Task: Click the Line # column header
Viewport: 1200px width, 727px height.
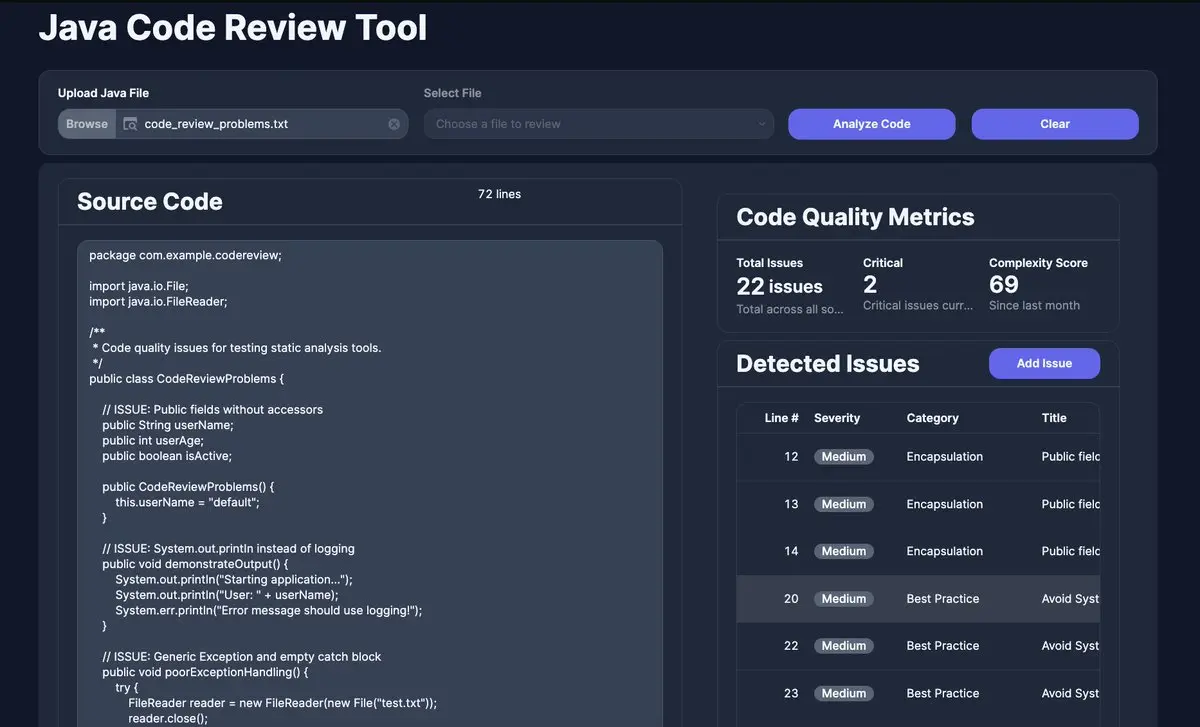Action: pos(781,418)
